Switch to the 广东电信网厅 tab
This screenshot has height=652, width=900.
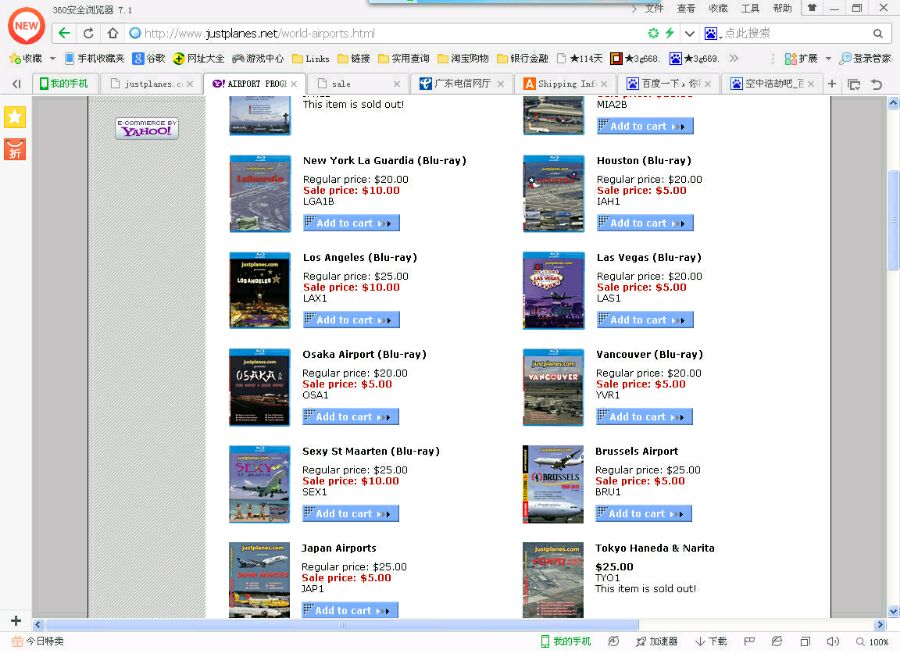coord(461,84)
